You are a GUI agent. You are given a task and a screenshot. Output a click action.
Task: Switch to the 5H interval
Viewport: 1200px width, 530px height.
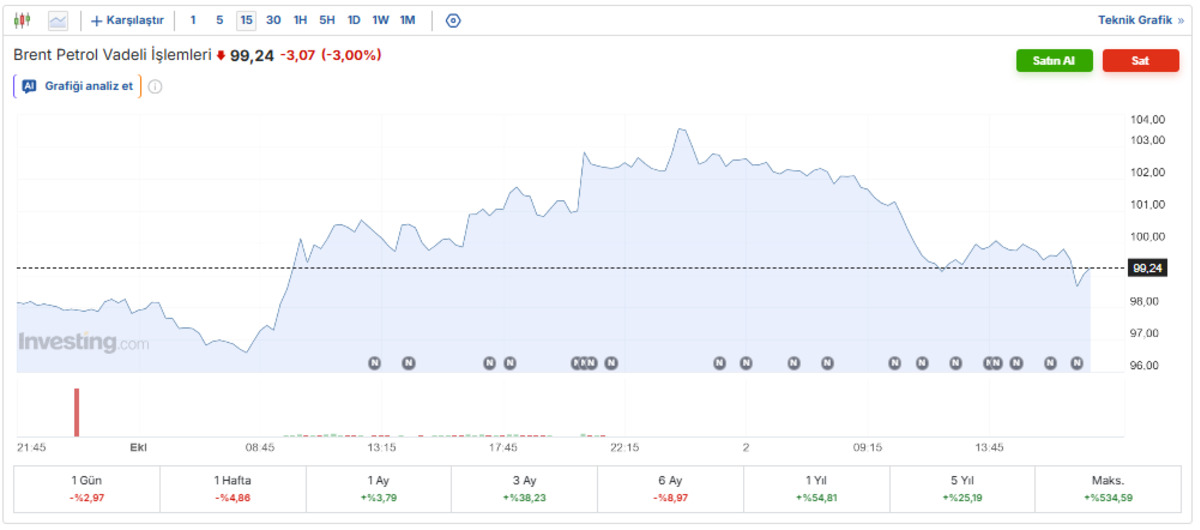327,20
